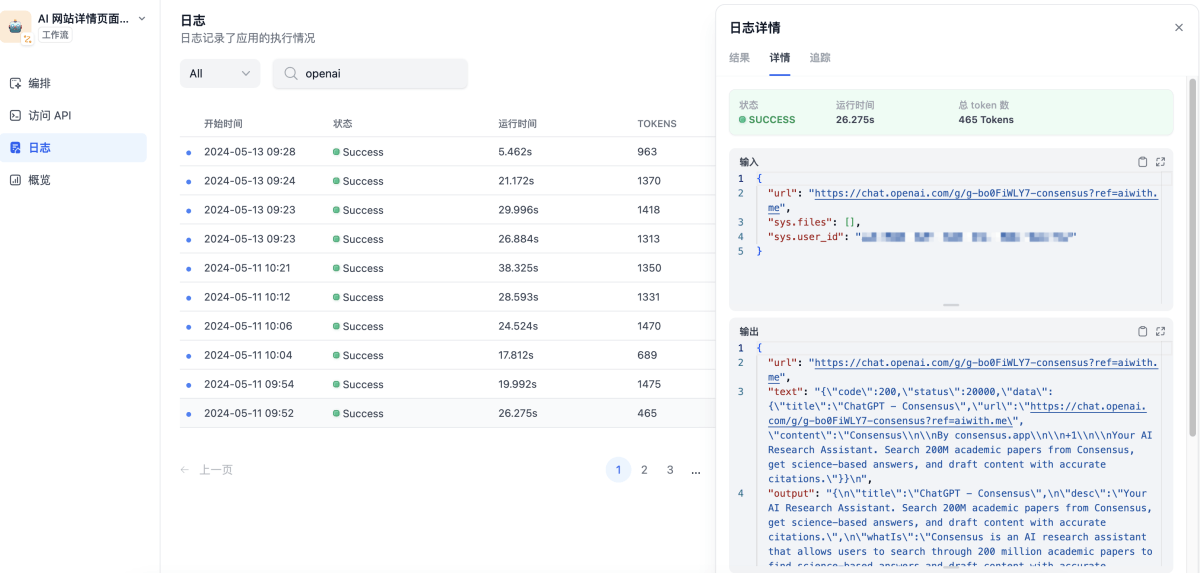Open log row 2024-05-13 09:28
1200x573 pixels.
pyautogui.click(x=448, y=152)
